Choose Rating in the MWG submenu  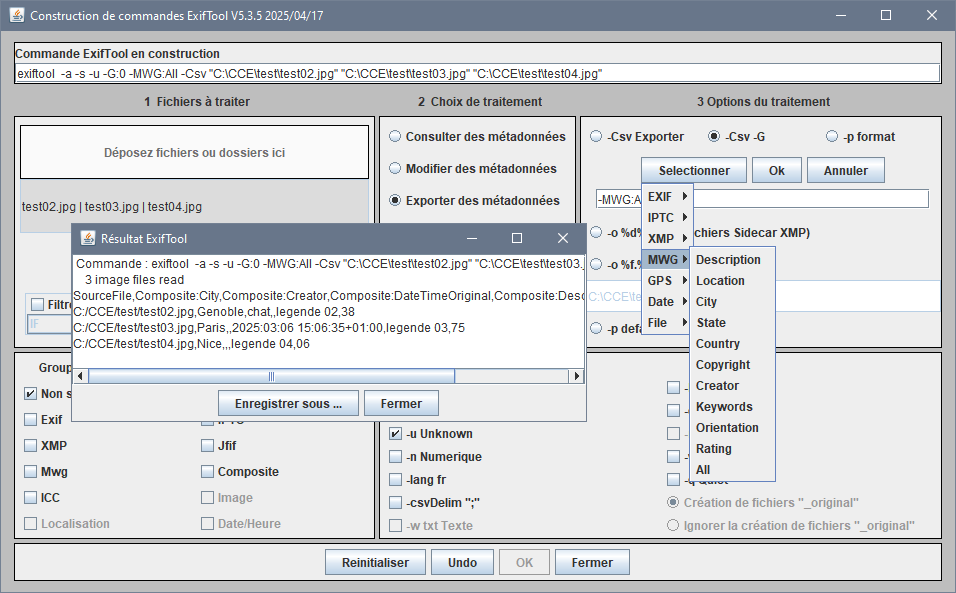[732, 449]
